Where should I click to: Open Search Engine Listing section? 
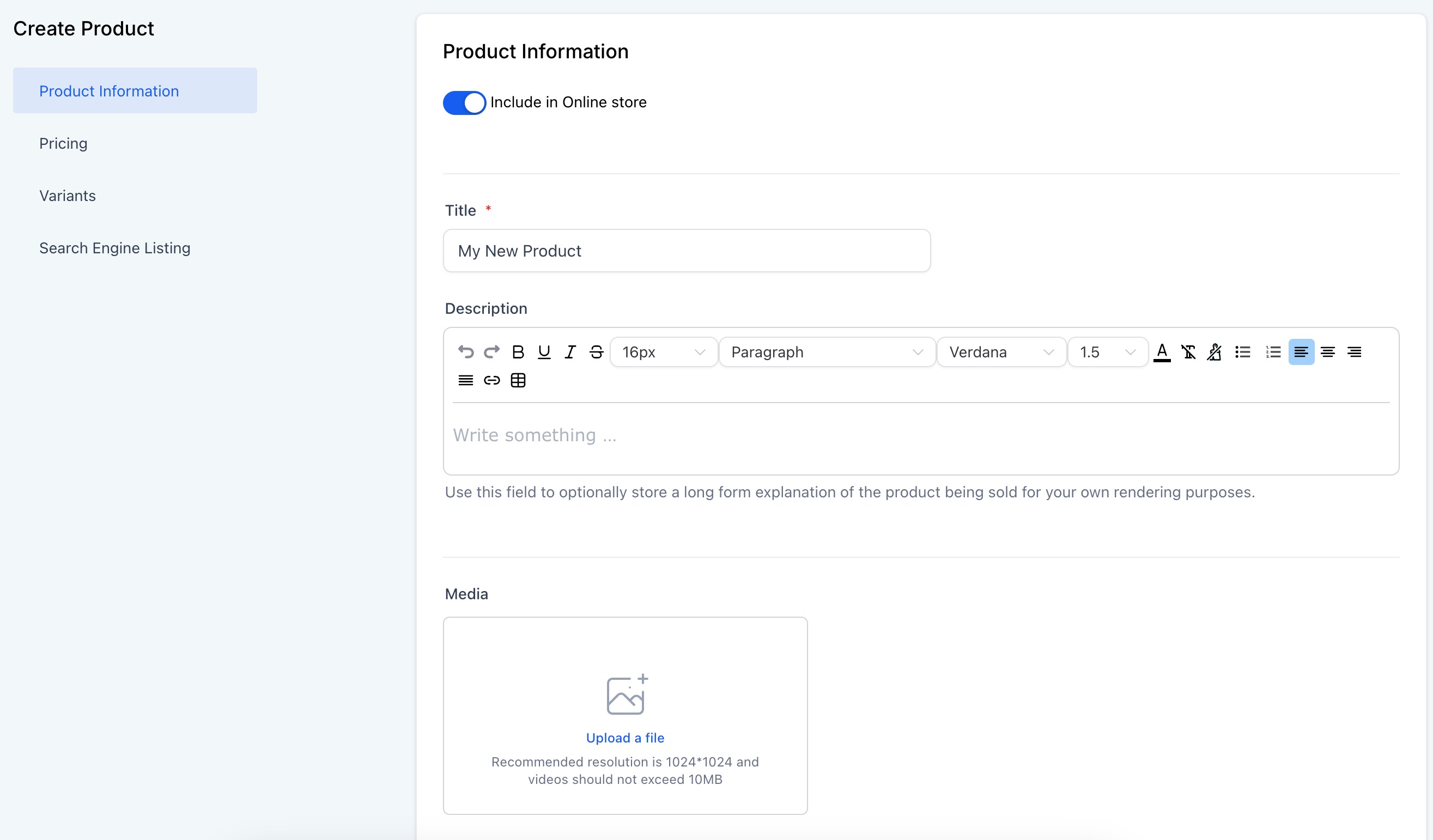[114, 248]
